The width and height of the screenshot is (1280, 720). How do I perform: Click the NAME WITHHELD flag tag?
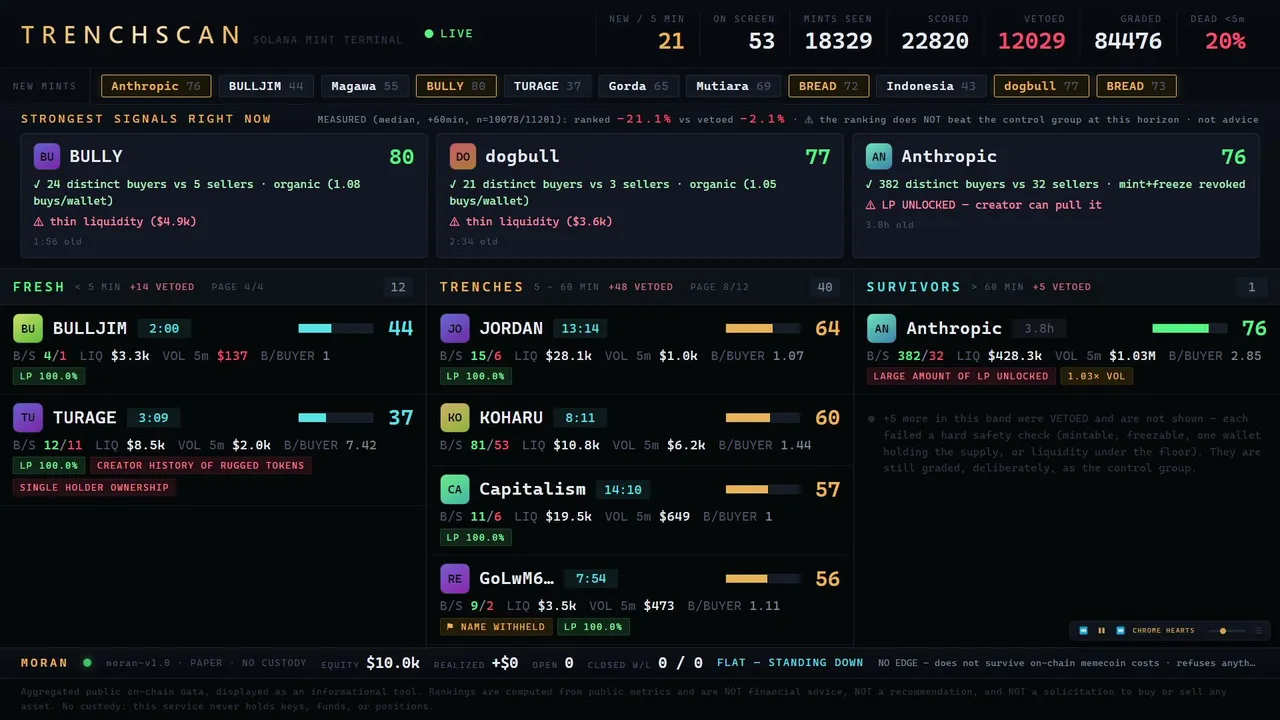496,627
